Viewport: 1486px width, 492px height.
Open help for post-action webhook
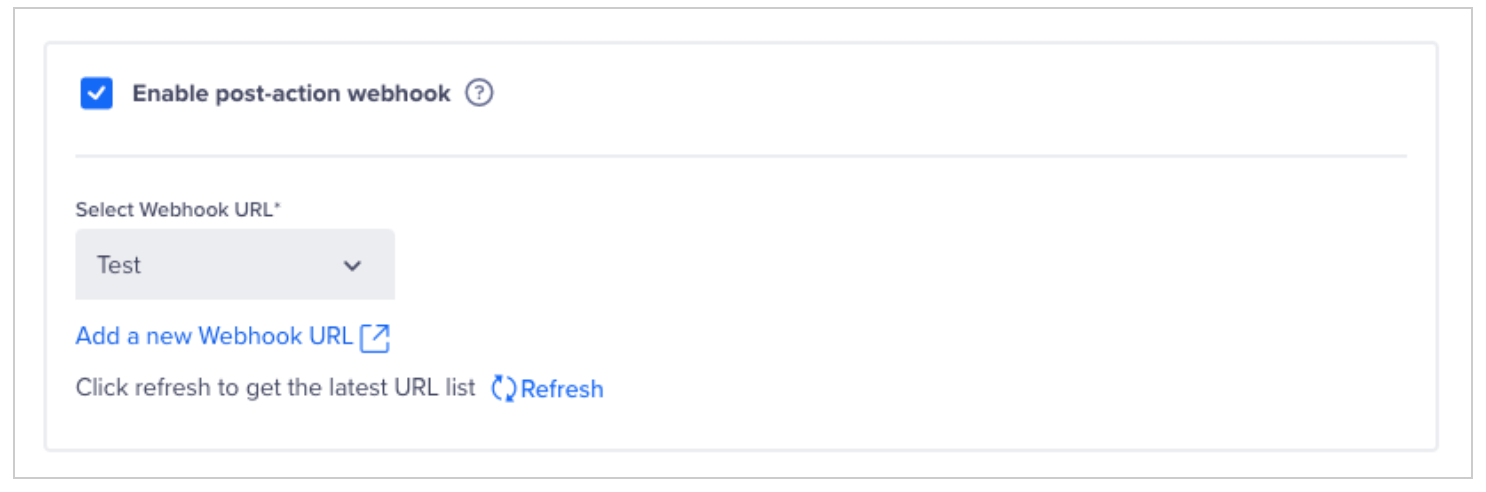(x=480, y=94)
